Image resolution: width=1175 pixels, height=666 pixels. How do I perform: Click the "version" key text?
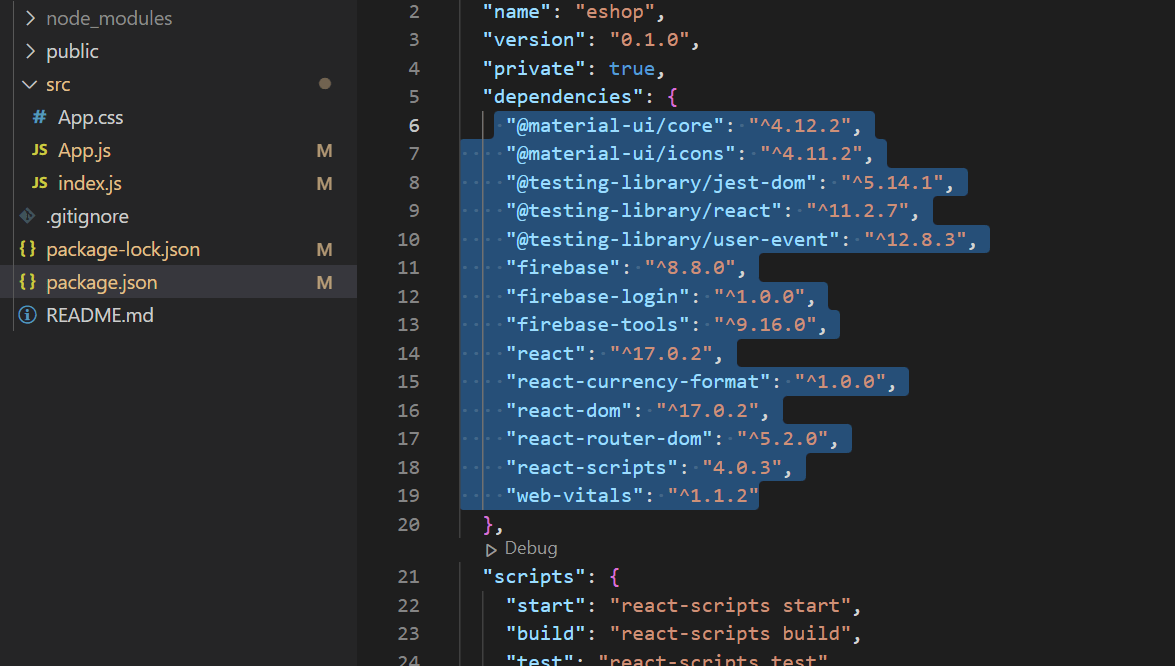(534, 40)
